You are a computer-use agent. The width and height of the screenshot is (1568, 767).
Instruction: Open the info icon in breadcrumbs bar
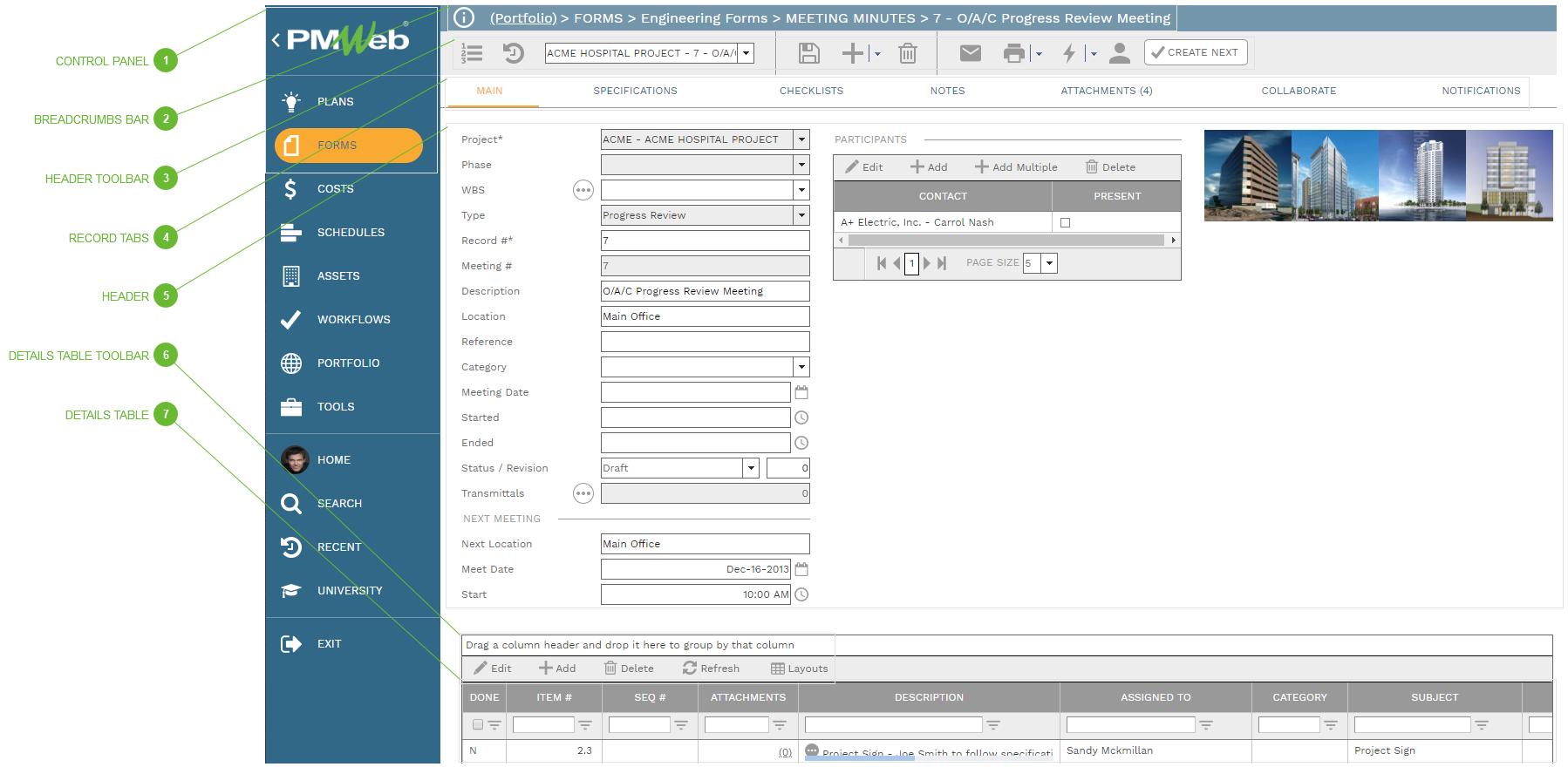pyautogui.click(x=464, y=17)
